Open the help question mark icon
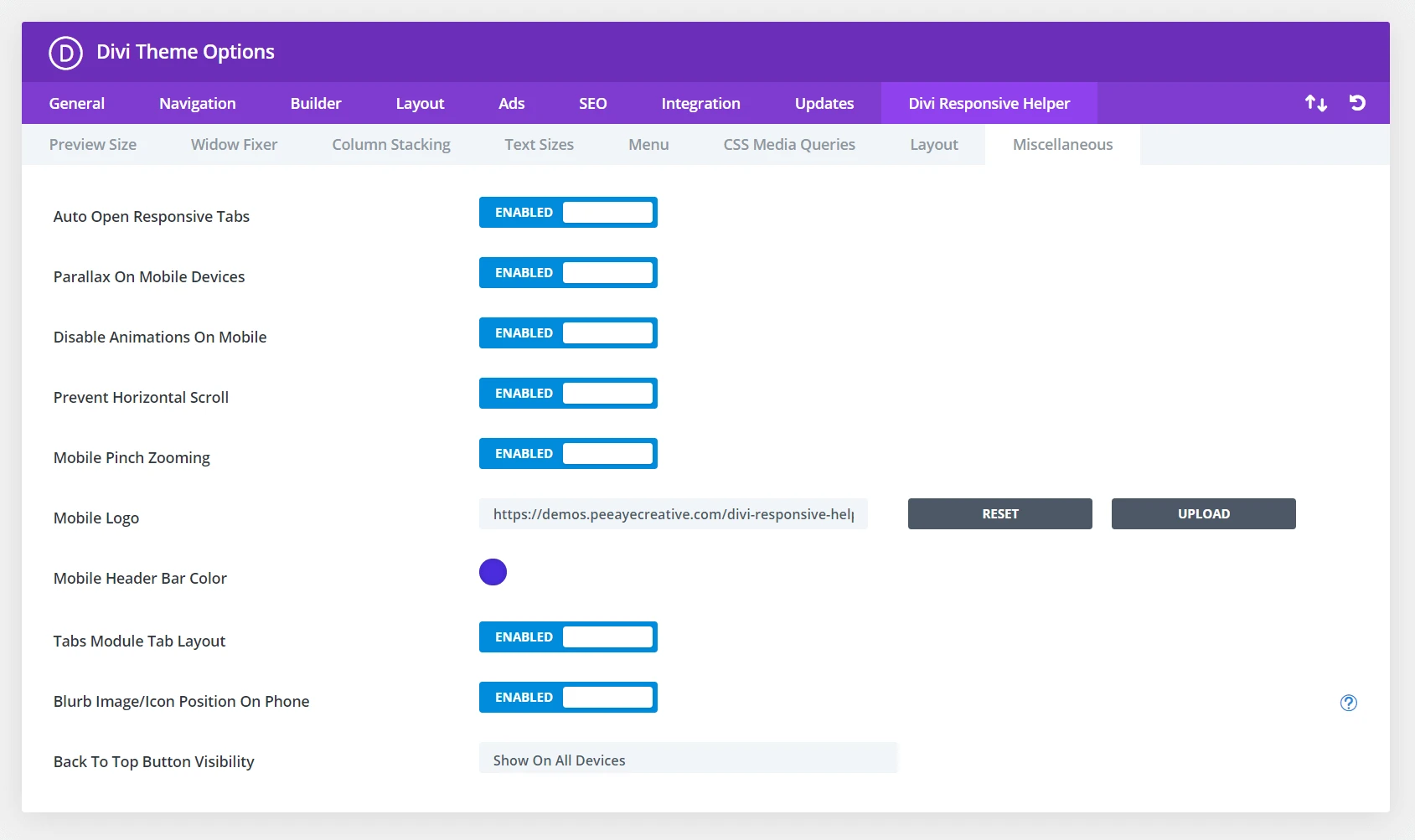 [1348, 703]
